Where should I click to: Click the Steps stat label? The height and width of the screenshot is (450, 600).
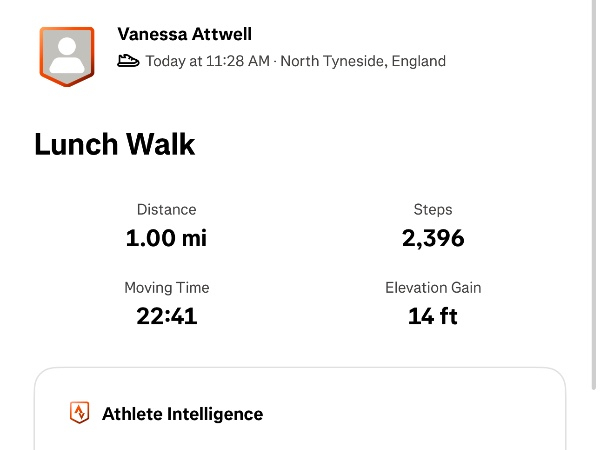pos(433,210)
